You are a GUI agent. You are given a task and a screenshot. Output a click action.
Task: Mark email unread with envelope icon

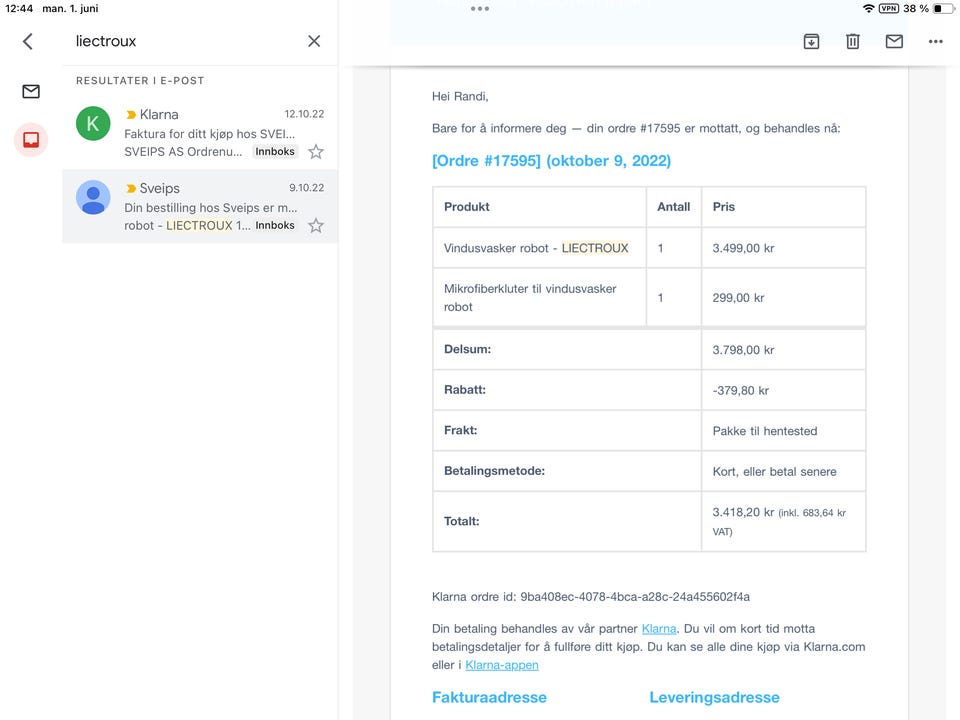(894, 42)
